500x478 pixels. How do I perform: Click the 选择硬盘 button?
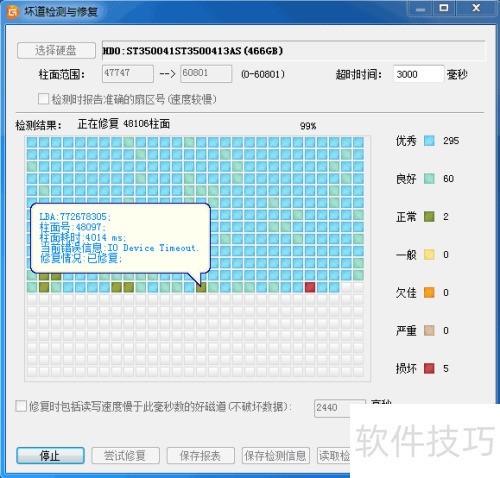point(56,51)
